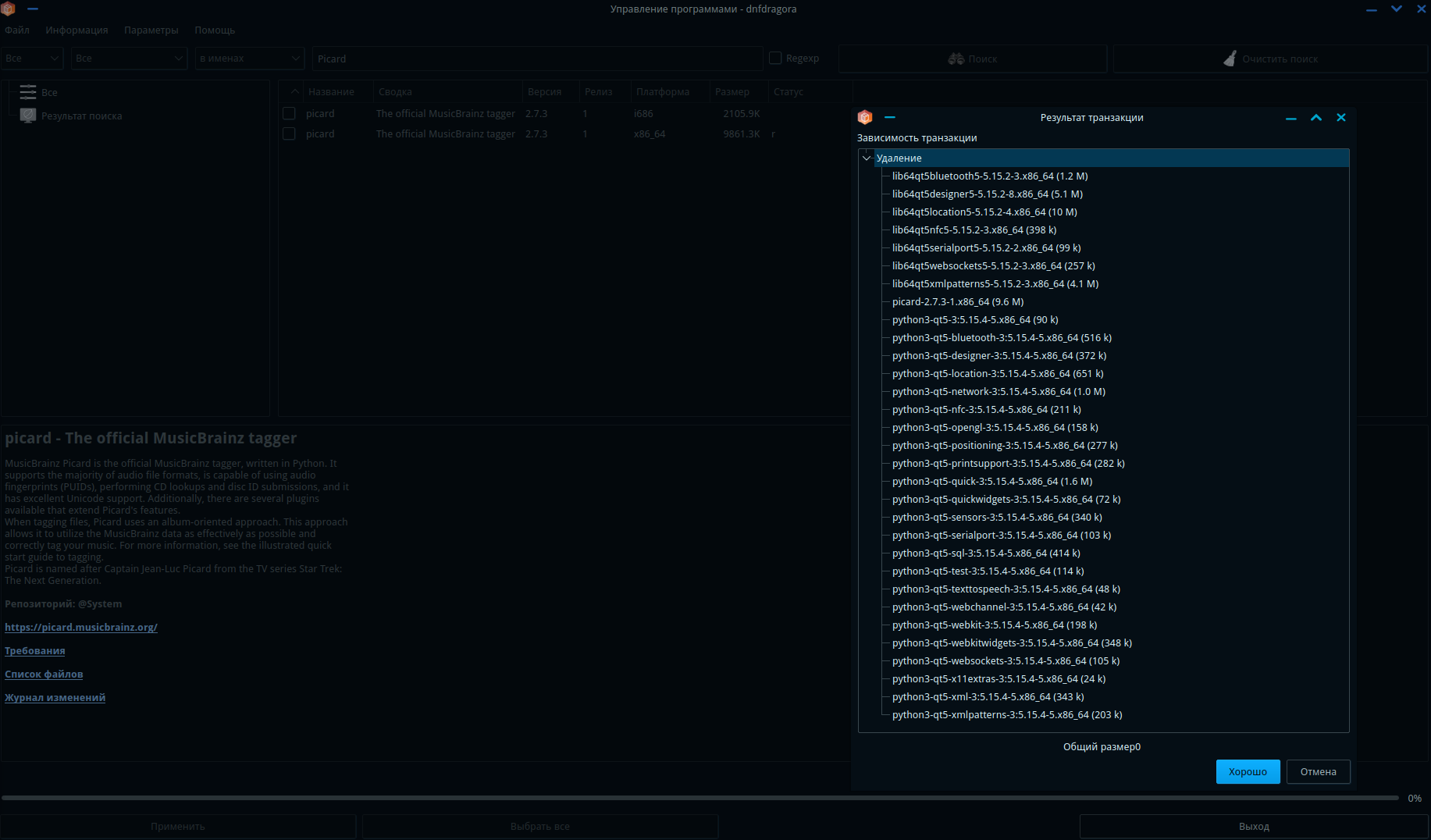Select python3-qt5-bluetooth entry
This screenshot has height=840, width=1431.
(x=1002, y=337)
